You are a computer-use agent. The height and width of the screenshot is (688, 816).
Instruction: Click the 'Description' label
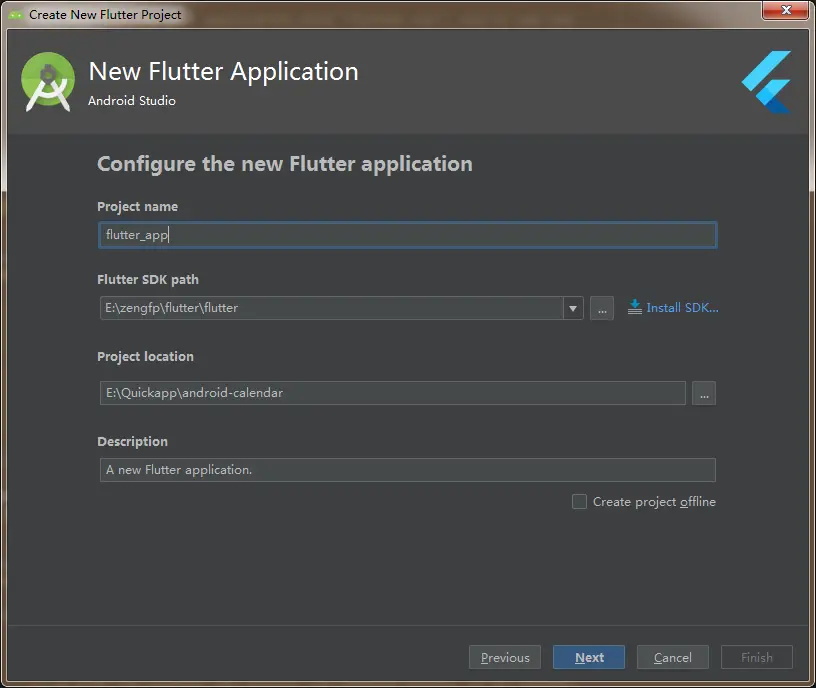point(132,441)
